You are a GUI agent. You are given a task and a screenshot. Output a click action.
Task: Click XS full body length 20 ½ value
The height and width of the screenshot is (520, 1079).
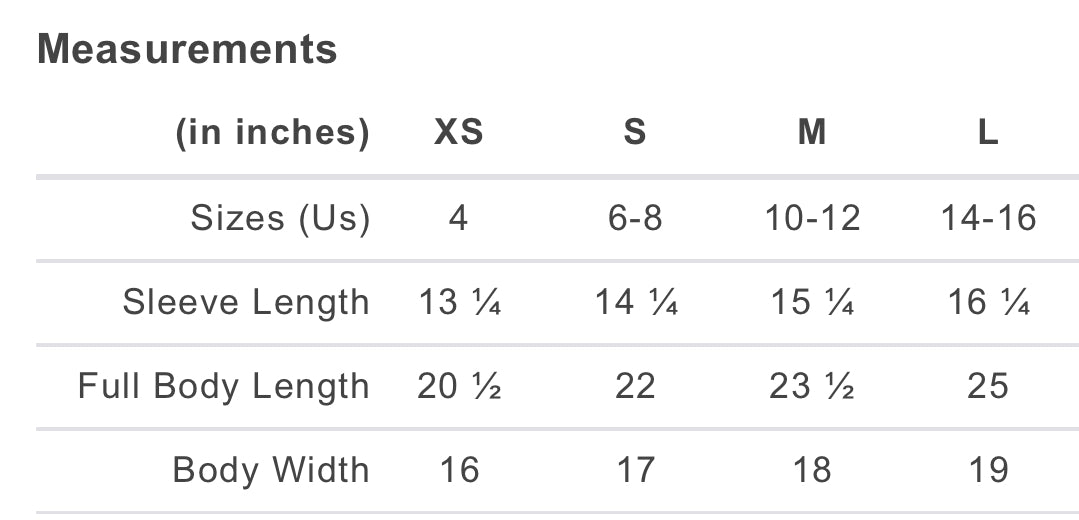pyautogui.click(x=459, y=386)
